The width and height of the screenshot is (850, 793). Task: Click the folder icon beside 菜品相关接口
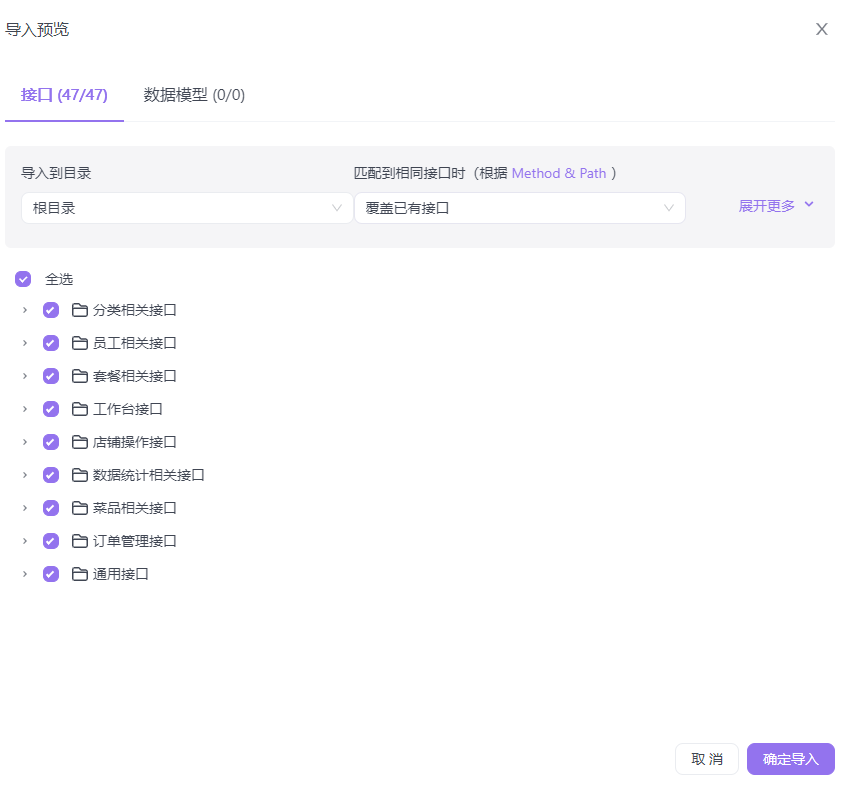(80, 508)
